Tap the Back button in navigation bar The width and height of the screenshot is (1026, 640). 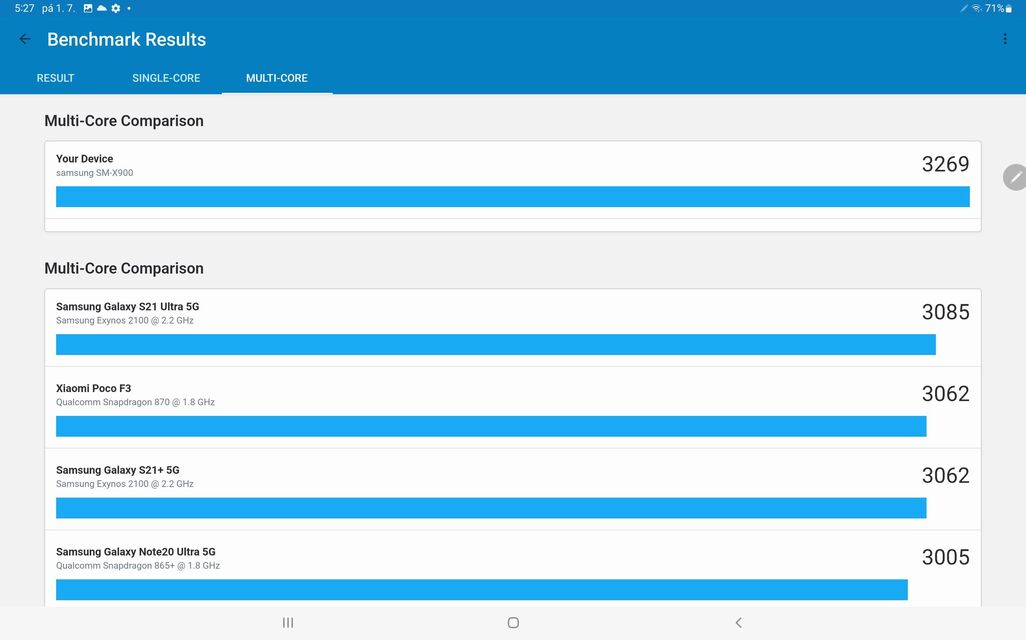(738, 622)
